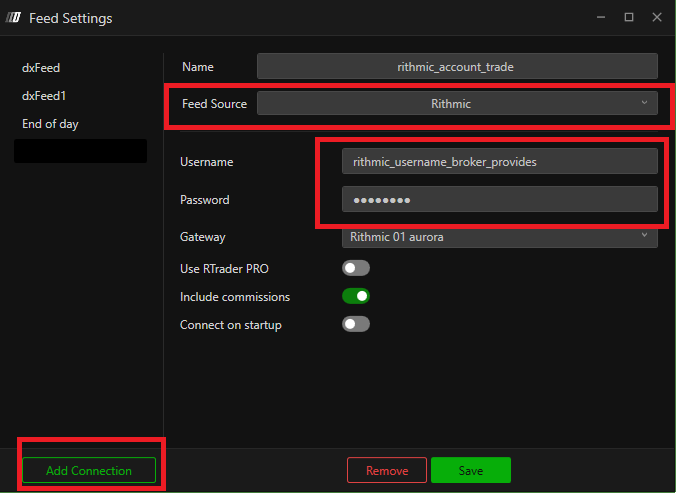The width and height of the screenshot is (676, 493).
Task: Toggle Use RTrader PRO switch
Action: pos(356,268)
